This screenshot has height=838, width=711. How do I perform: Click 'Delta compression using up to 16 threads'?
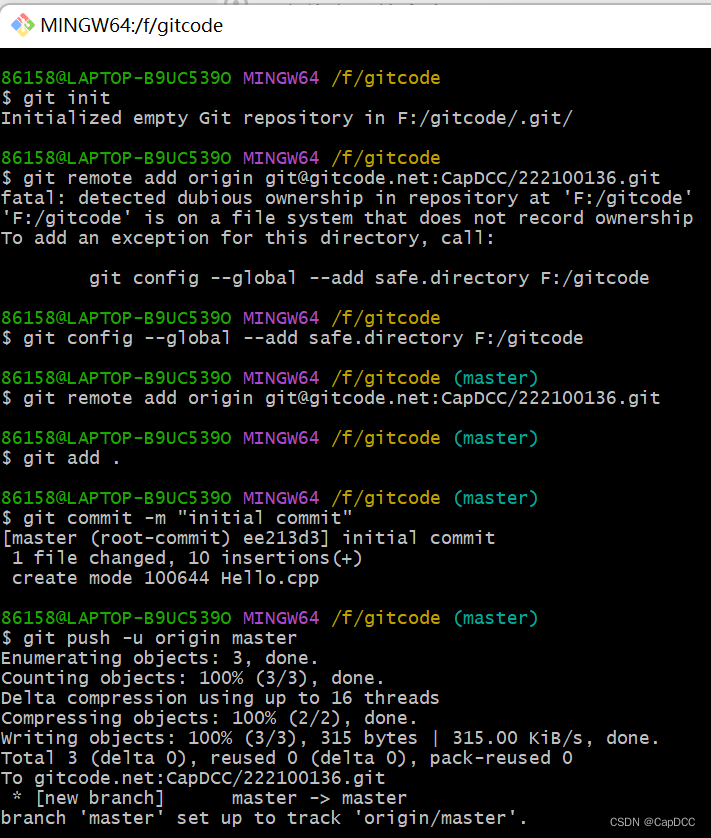coord(220,698)
